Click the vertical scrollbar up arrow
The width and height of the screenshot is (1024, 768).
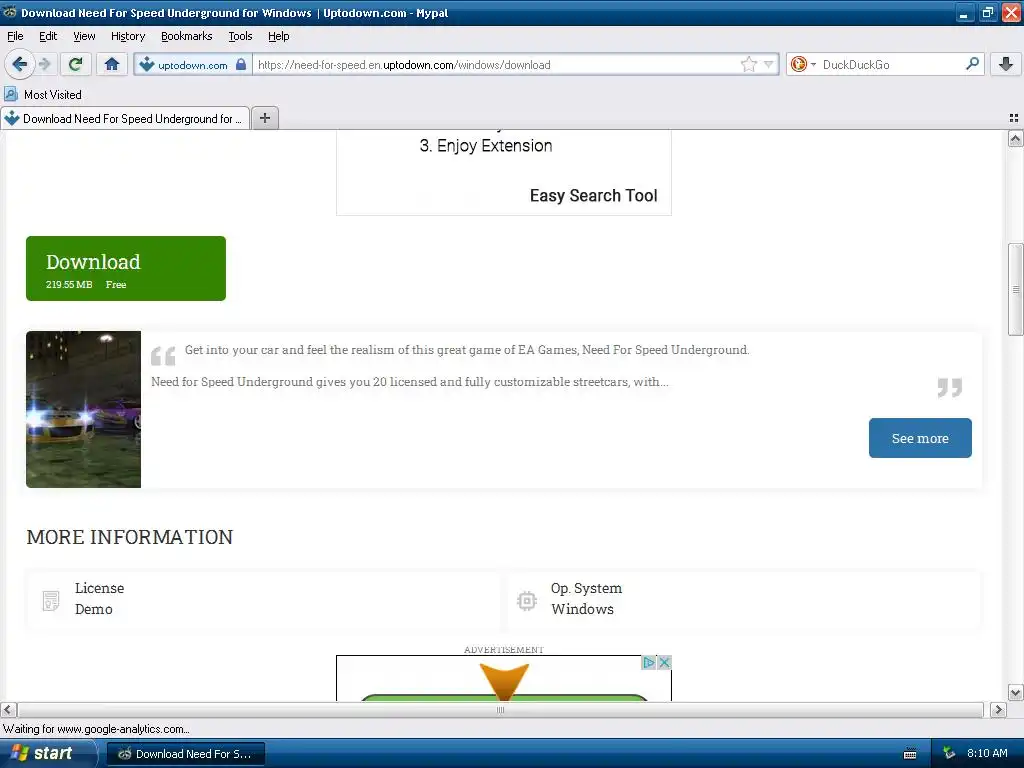(1015, 139)
